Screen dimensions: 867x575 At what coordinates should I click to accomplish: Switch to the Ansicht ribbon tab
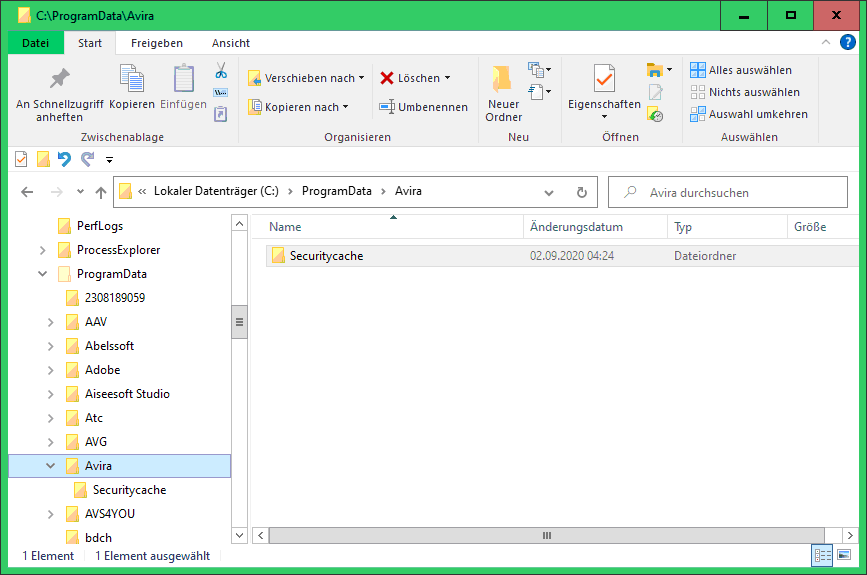(231, 43)
